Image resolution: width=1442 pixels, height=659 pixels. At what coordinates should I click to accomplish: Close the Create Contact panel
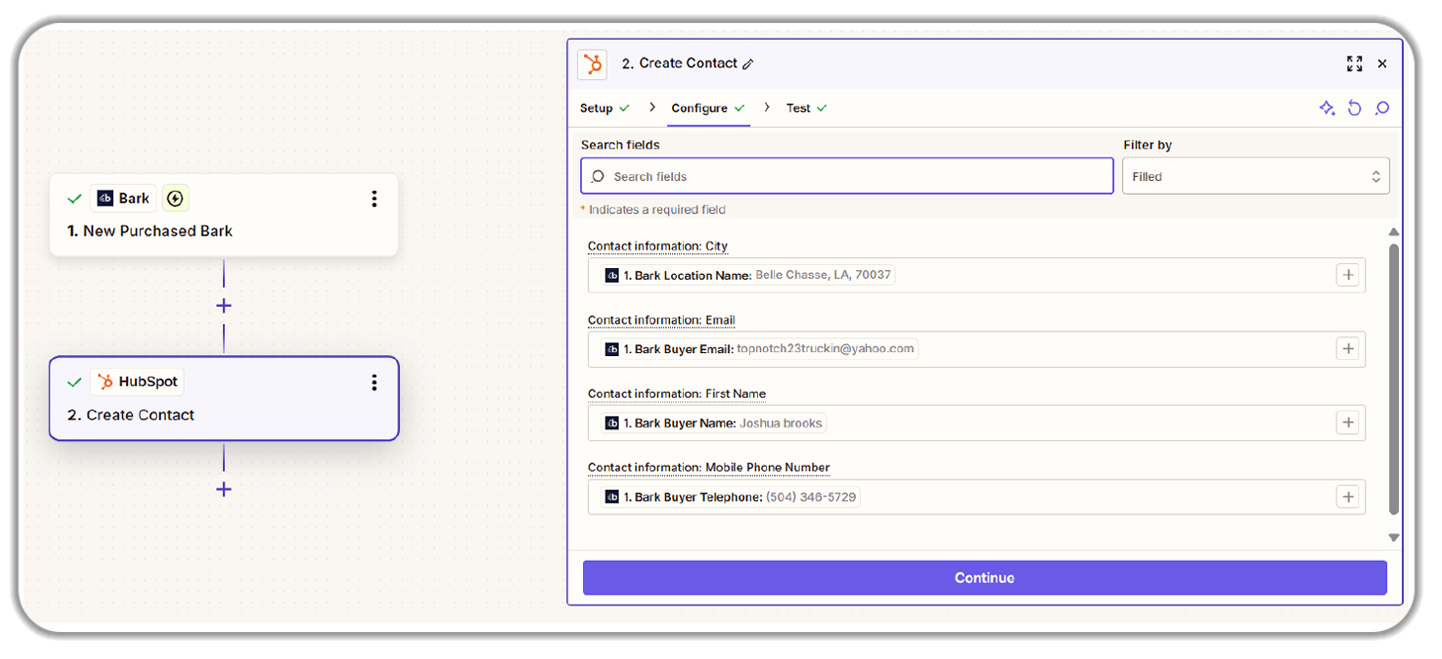coord(1382,64)
